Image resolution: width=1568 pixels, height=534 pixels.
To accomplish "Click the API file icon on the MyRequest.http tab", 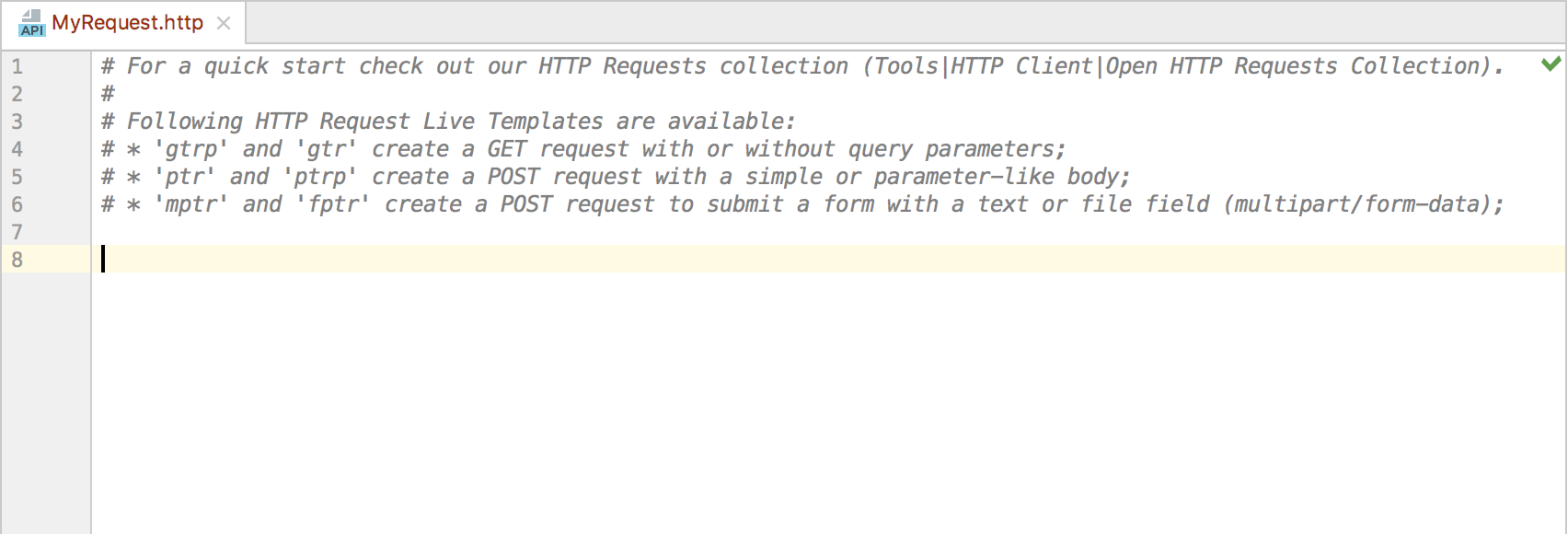I will pyautogui.click(x=31, y=23).
